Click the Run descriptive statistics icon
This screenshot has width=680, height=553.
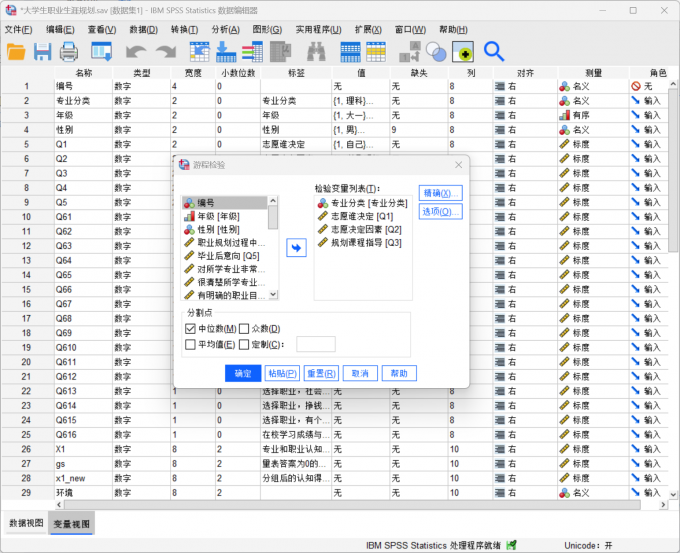click(x=281, y=52)
